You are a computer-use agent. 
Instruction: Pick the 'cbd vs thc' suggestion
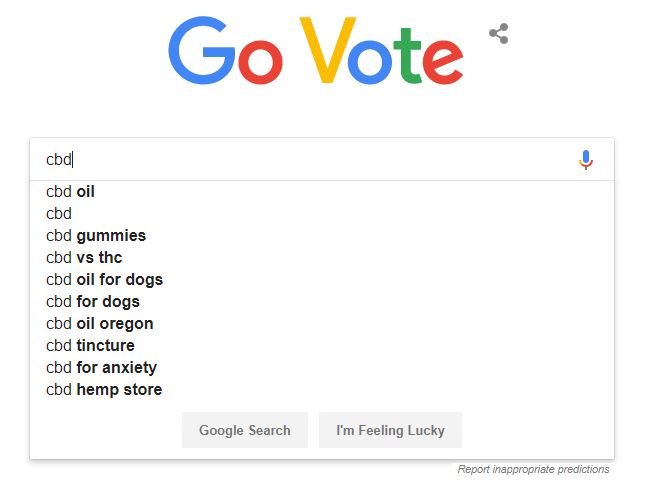pyautogui.click(x=322, y=257)
